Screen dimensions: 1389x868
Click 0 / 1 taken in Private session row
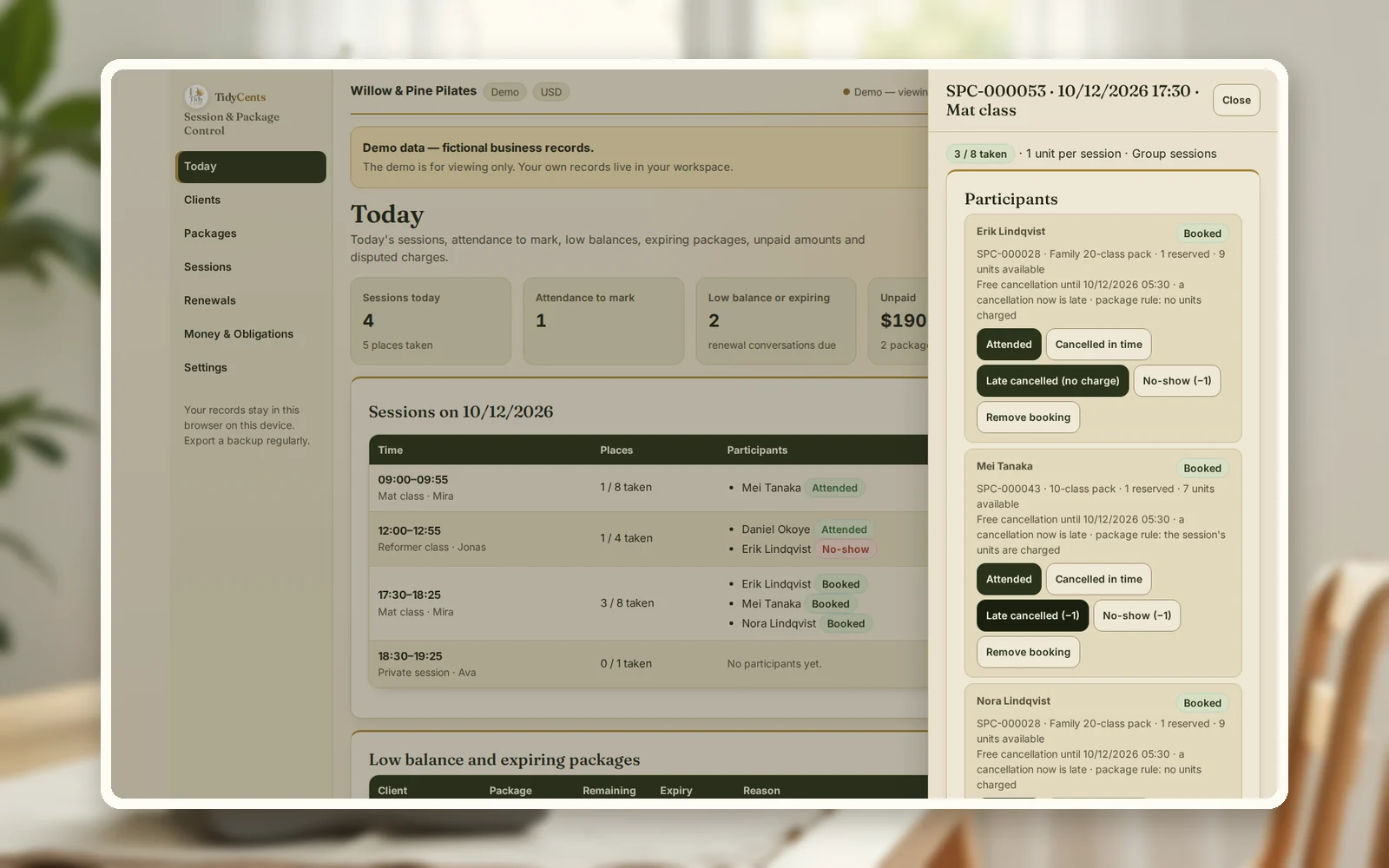(x=626, y=664)
